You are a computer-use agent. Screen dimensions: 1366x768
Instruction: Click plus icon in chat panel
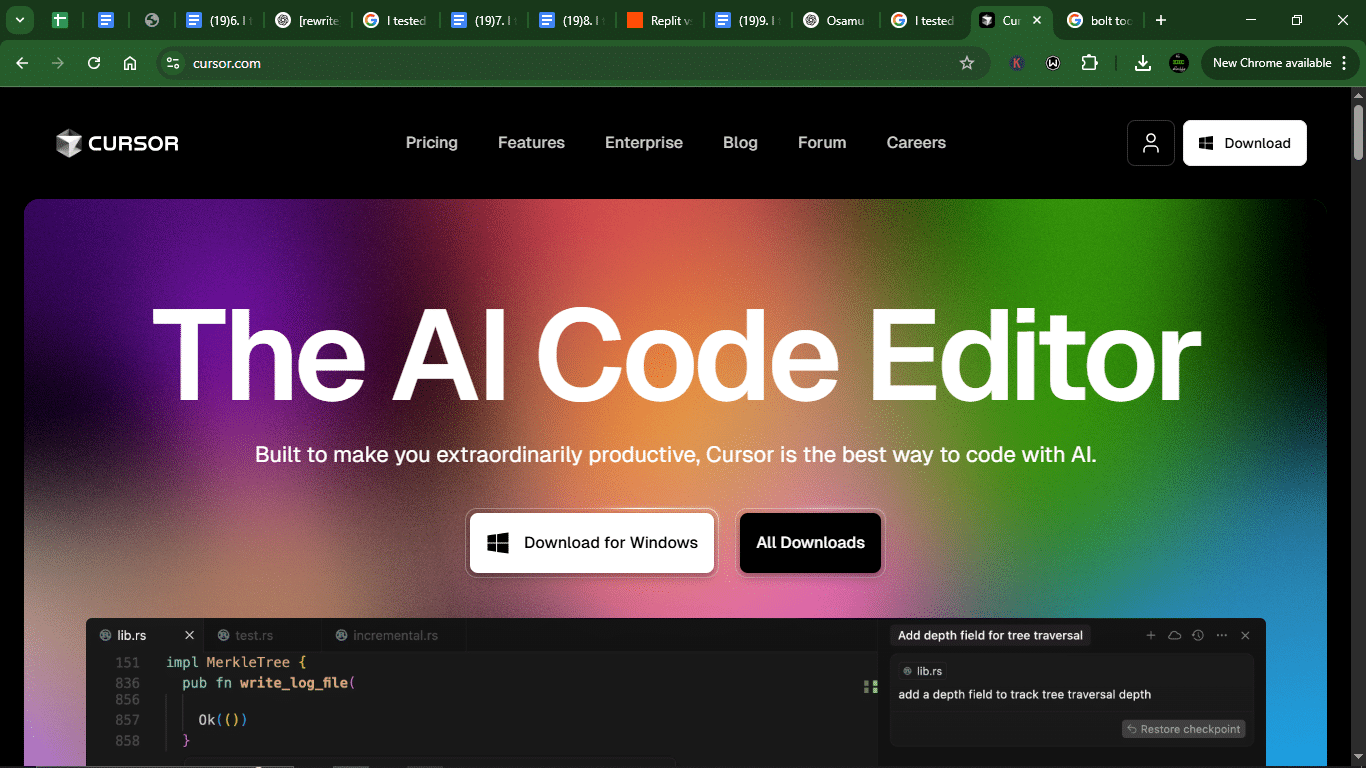[1151, 635]
